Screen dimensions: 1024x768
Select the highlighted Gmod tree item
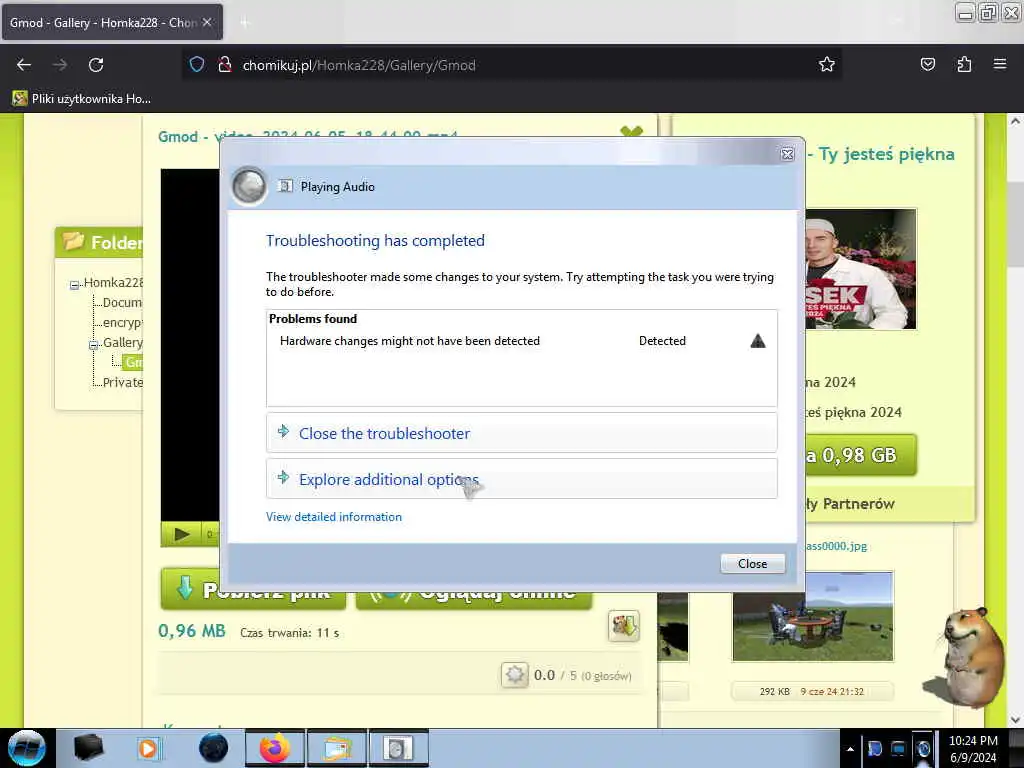pyautogui.click(x=133, y=362)
